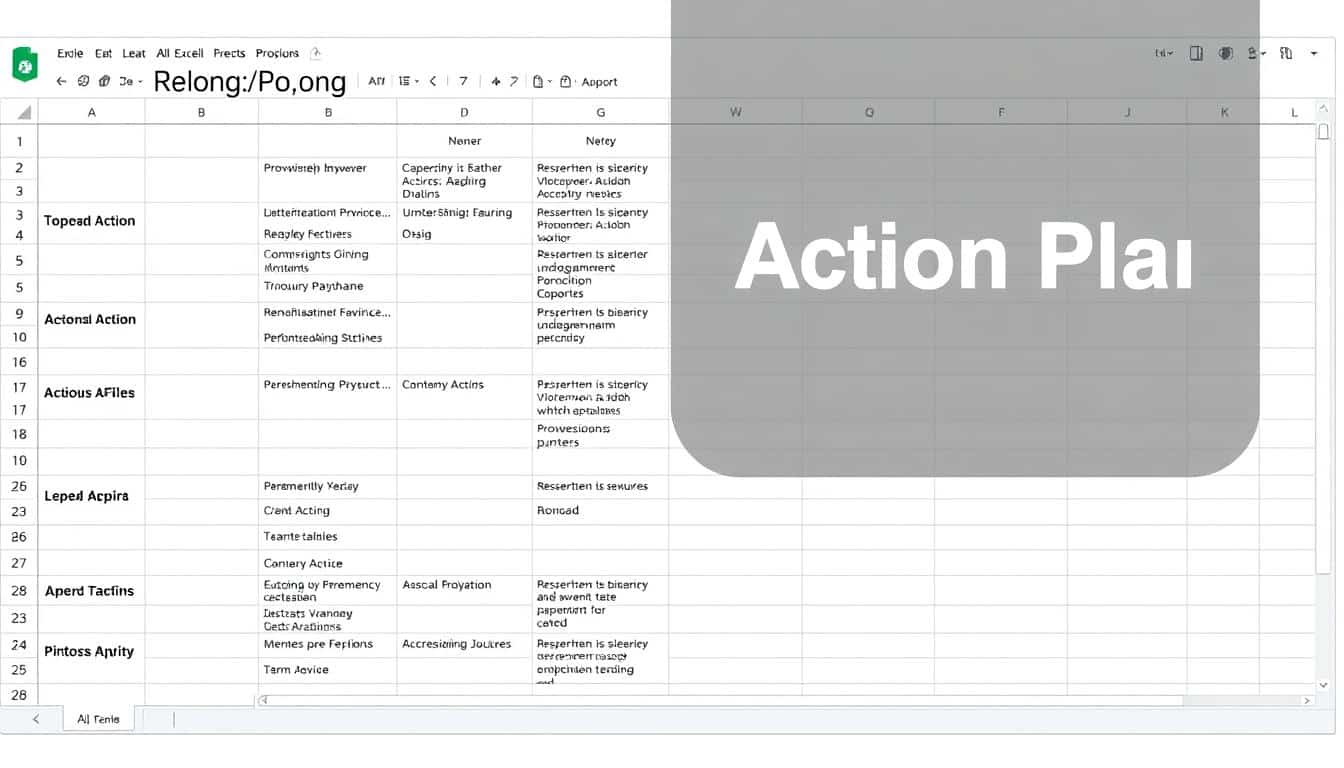
Task: Click the left chevron toolbar icon
Action: (433, 81)
